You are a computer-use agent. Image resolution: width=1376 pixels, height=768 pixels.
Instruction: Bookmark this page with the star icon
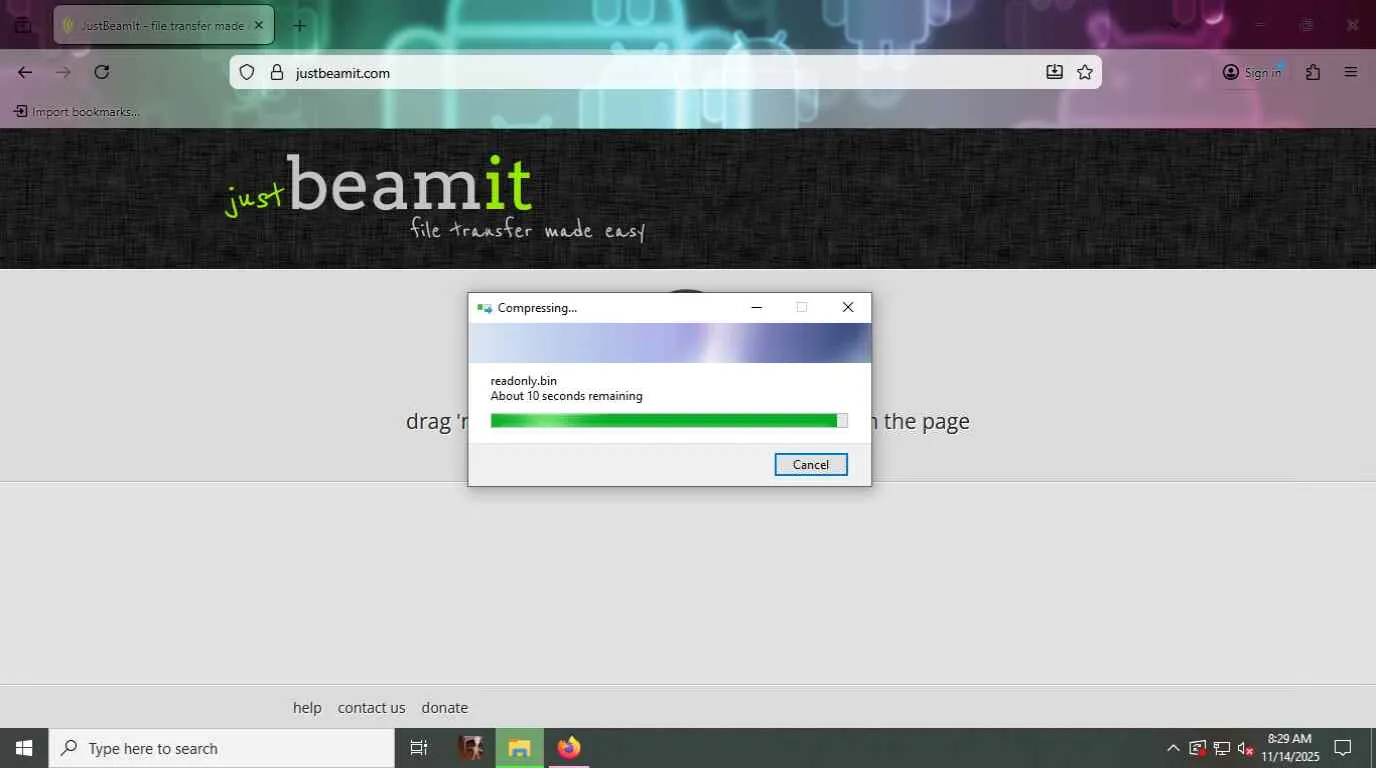pos(1085,72)
